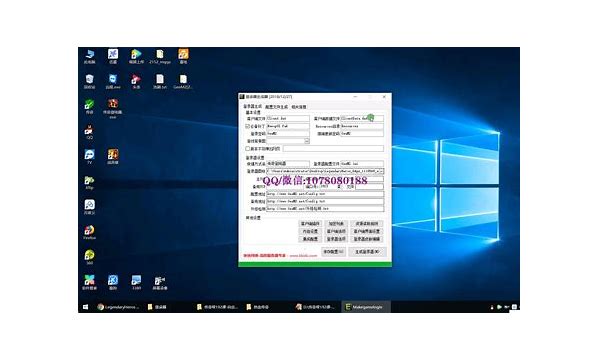Image resolution: width=598 pixels, height=360 pixels.
Task: Click the wide generate button at bottom right
Action: pyautogui.click(x=367, y=252)
